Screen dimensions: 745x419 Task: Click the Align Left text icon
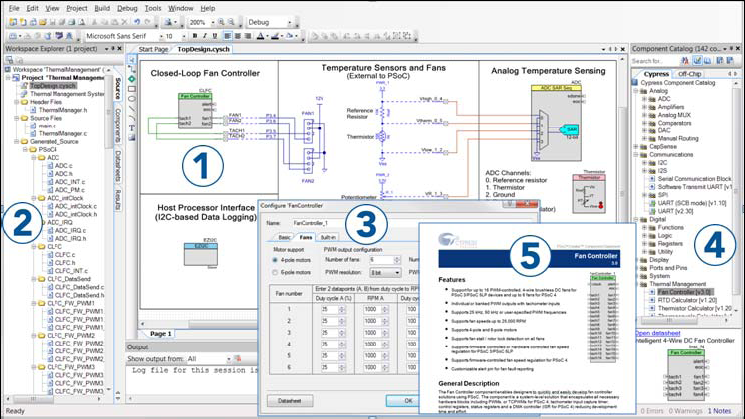point(228,36)
